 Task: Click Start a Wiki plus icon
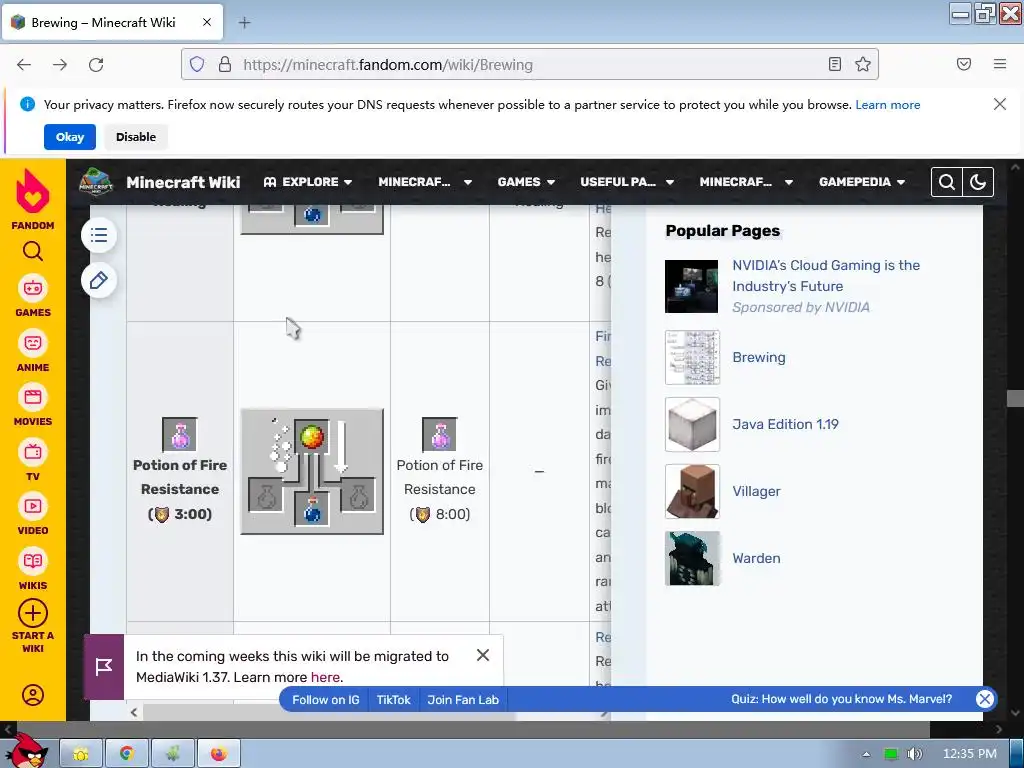33,614
